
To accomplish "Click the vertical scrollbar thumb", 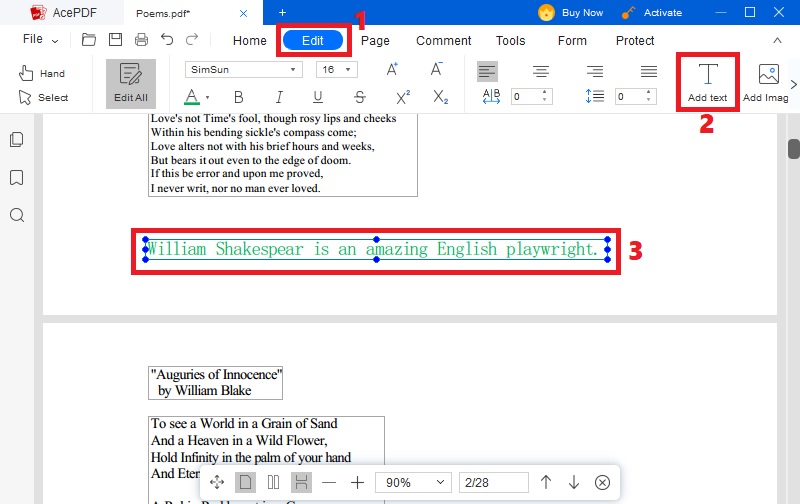I will (x=794, y=149).
